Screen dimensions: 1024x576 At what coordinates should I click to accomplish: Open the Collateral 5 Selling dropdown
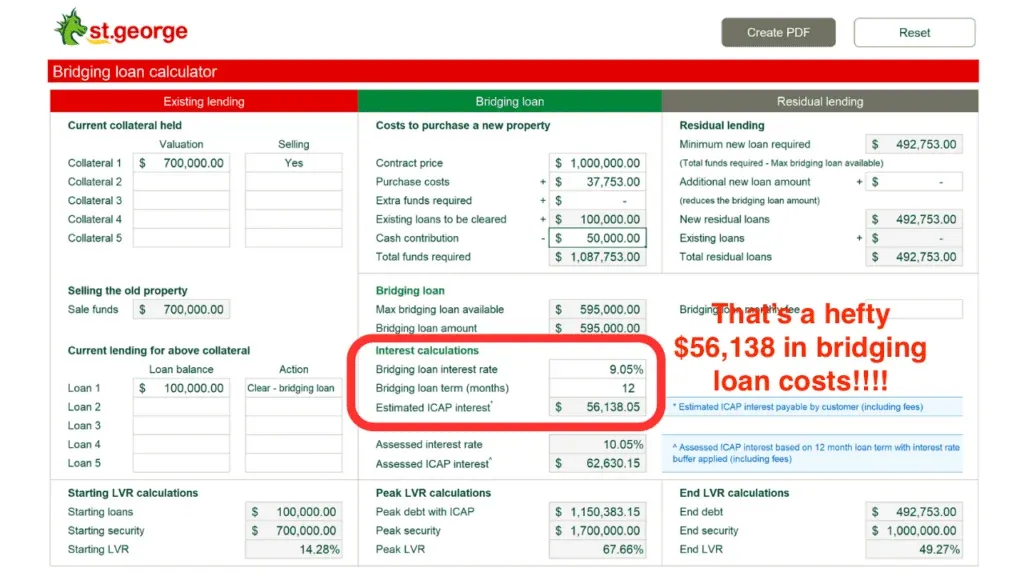click(x=293, y=238)
